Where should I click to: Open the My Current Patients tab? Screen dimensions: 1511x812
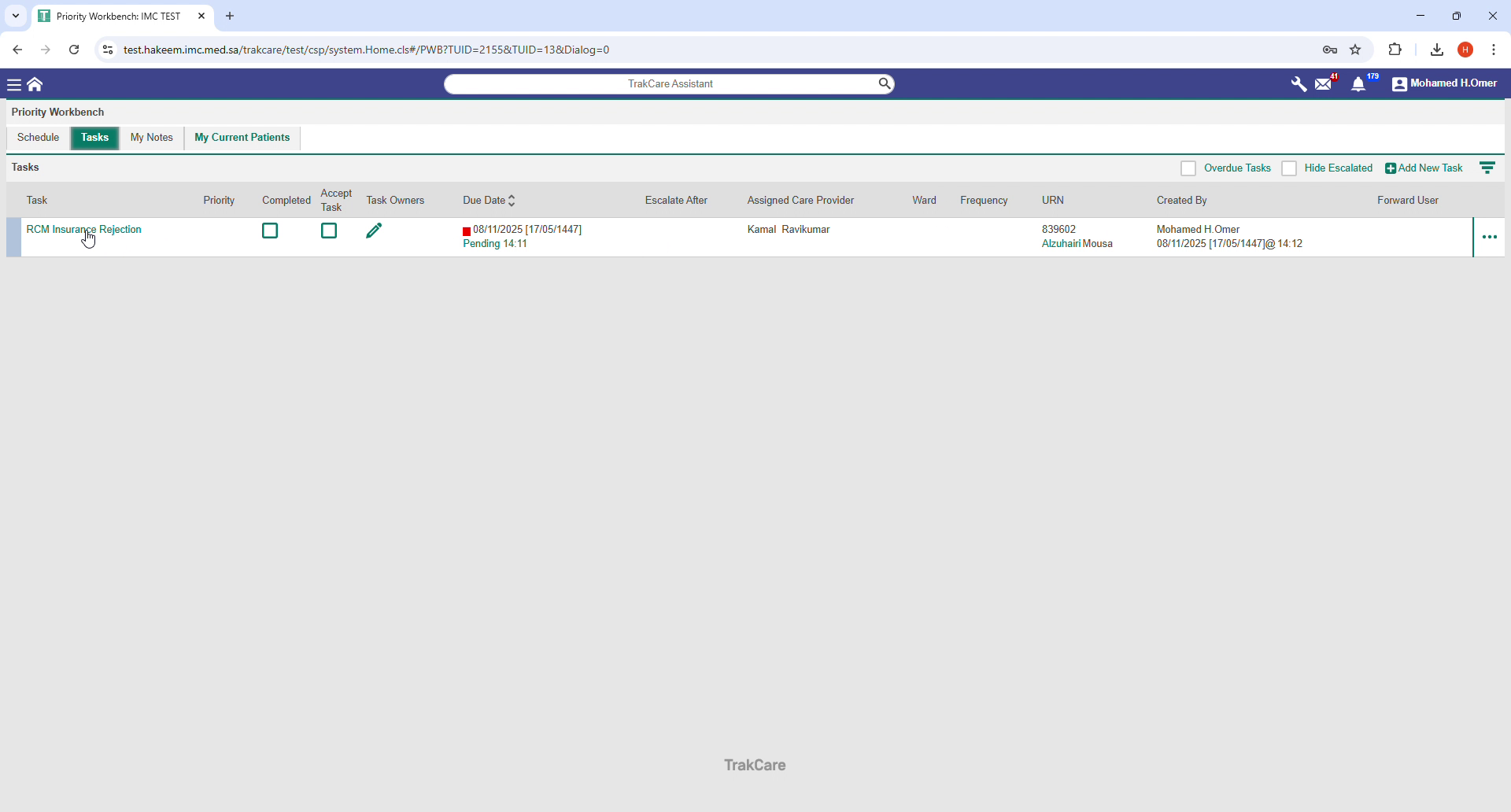point(242,138)
